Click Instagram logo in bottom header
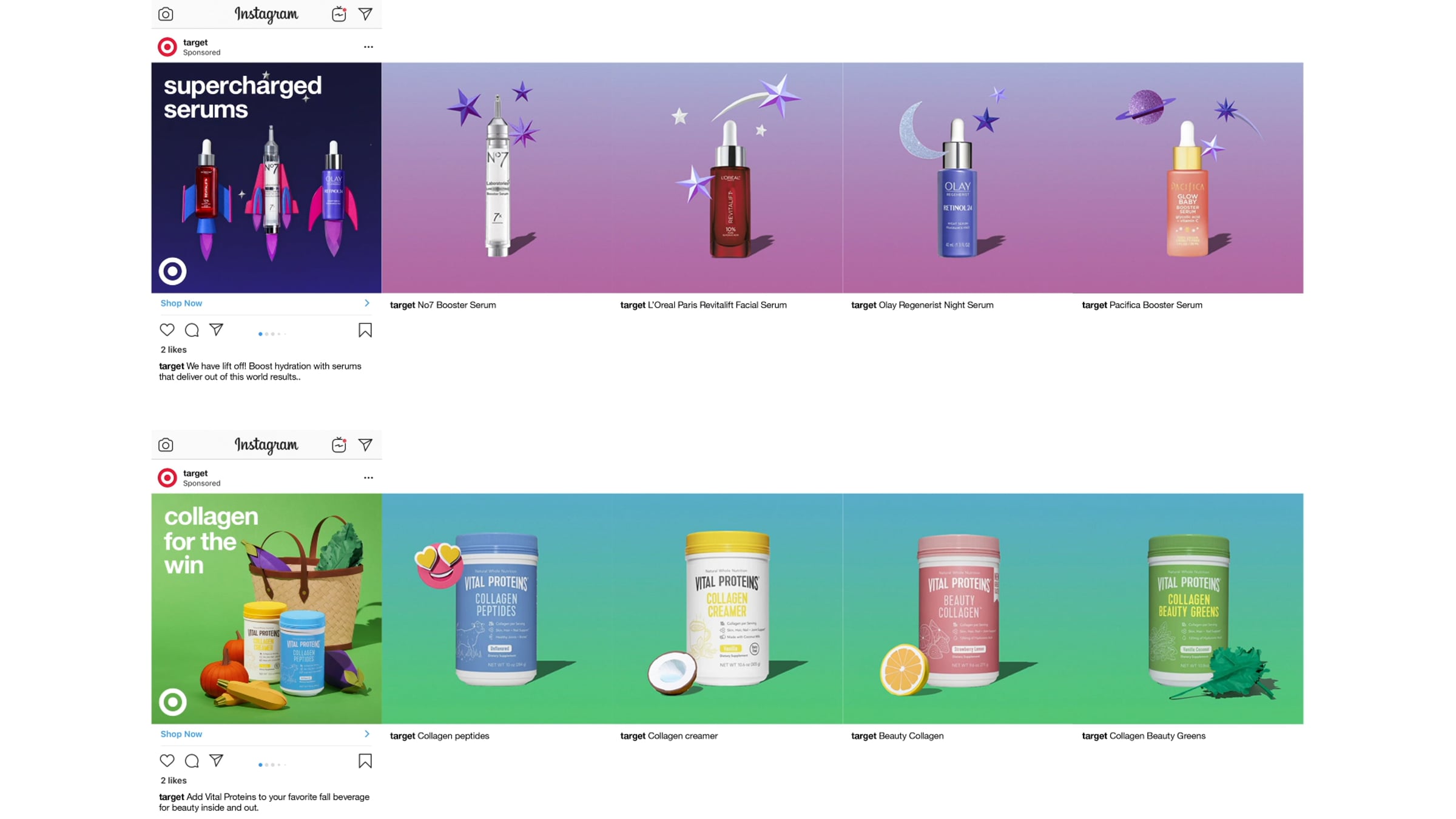The height and width of the screenshot is (819, 1456). 266,445
